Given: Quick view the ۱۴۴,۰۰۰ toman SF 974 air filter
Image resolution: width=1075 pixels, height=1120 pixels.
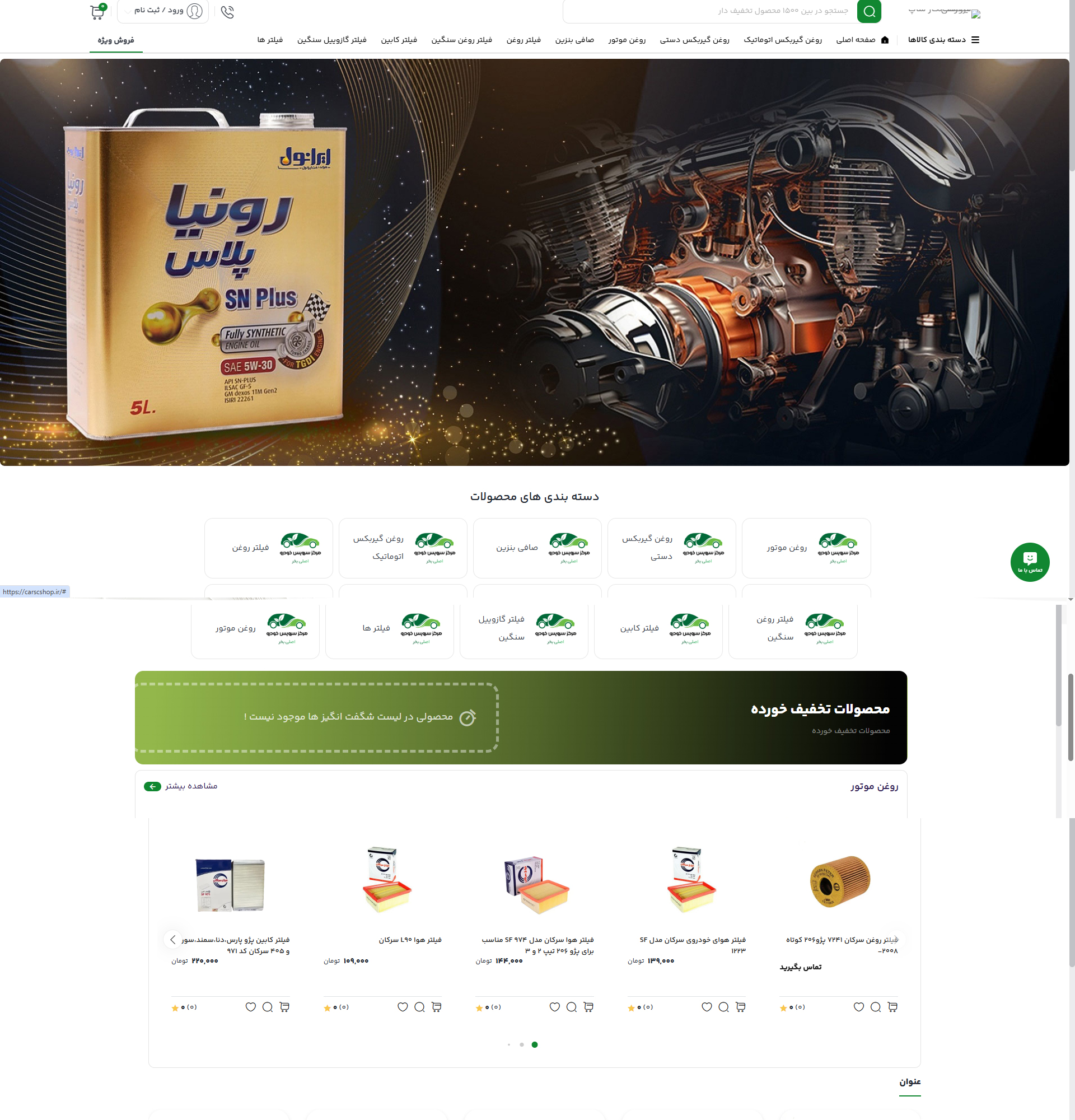Looking at the screenshot, I should 571,1007.
